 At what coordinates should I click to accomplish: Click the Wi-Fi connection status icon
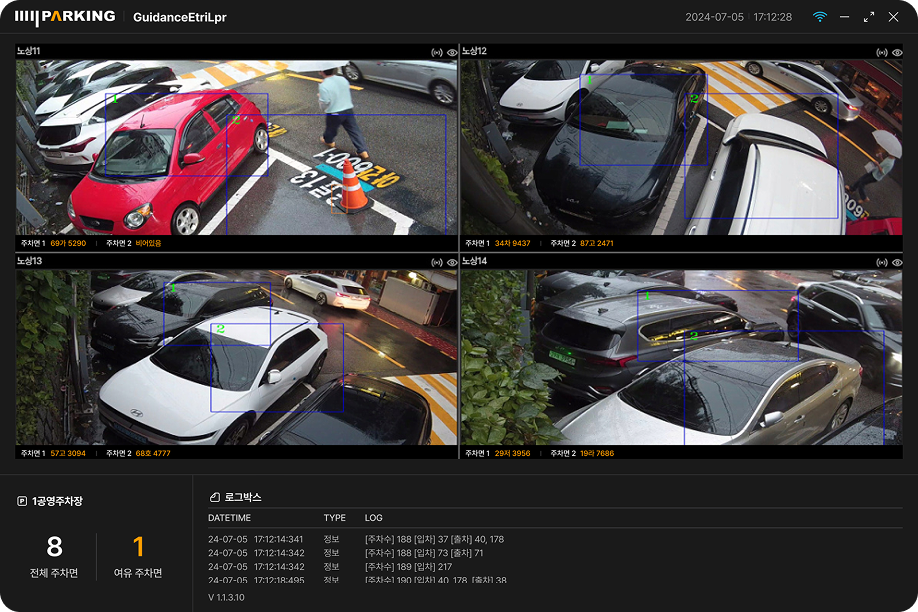click(820, 17)
